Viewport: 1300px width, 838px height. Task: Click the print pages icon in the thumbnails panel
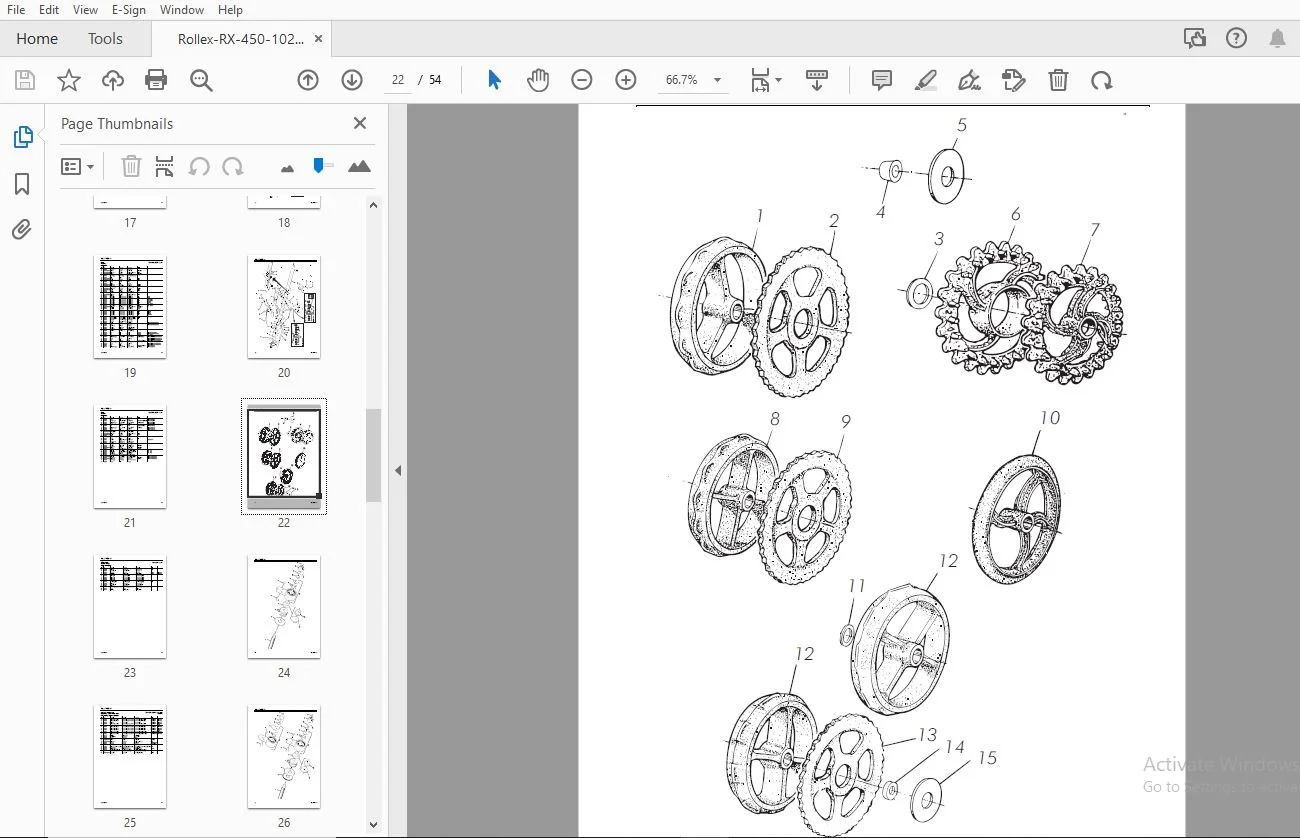pyautogui.click(x=165, y=167)
